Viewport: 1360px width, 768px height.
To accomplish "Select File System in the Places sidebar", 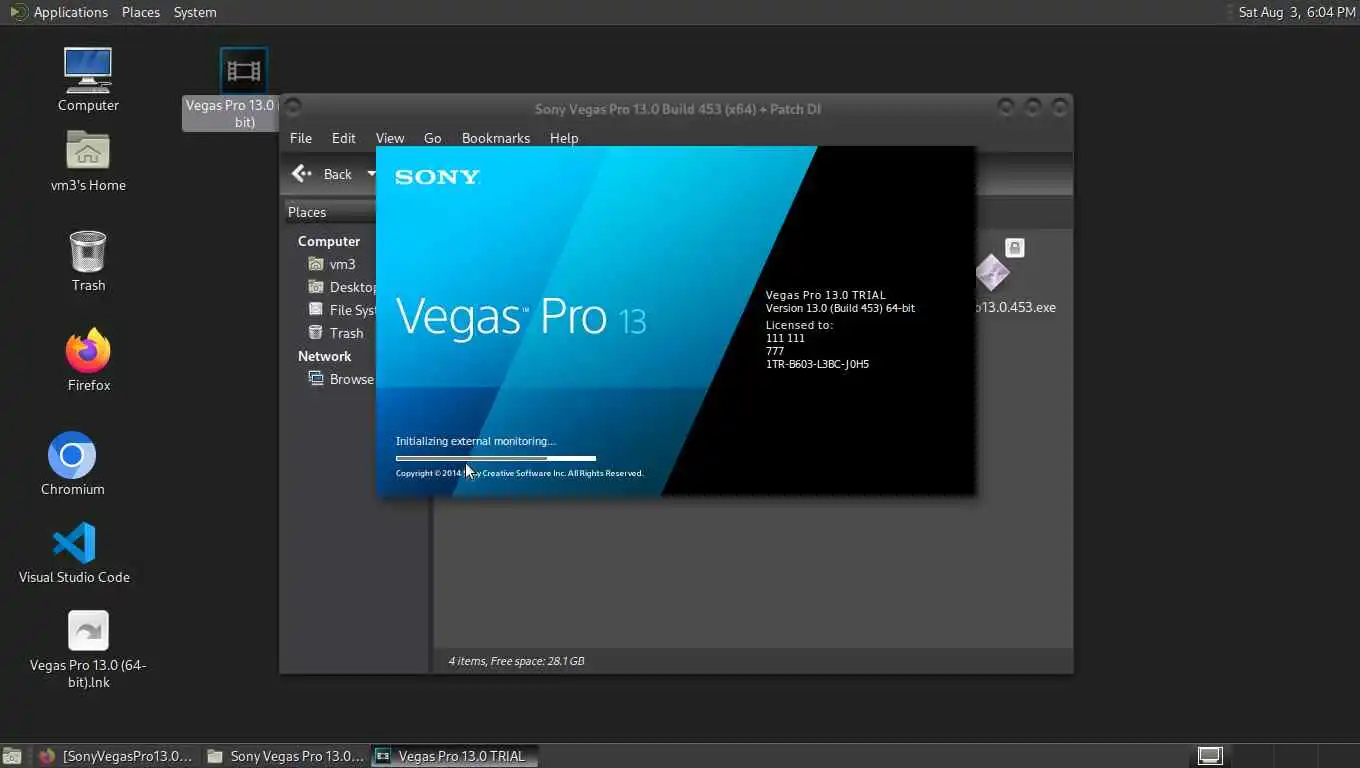I will coord(342,310).
